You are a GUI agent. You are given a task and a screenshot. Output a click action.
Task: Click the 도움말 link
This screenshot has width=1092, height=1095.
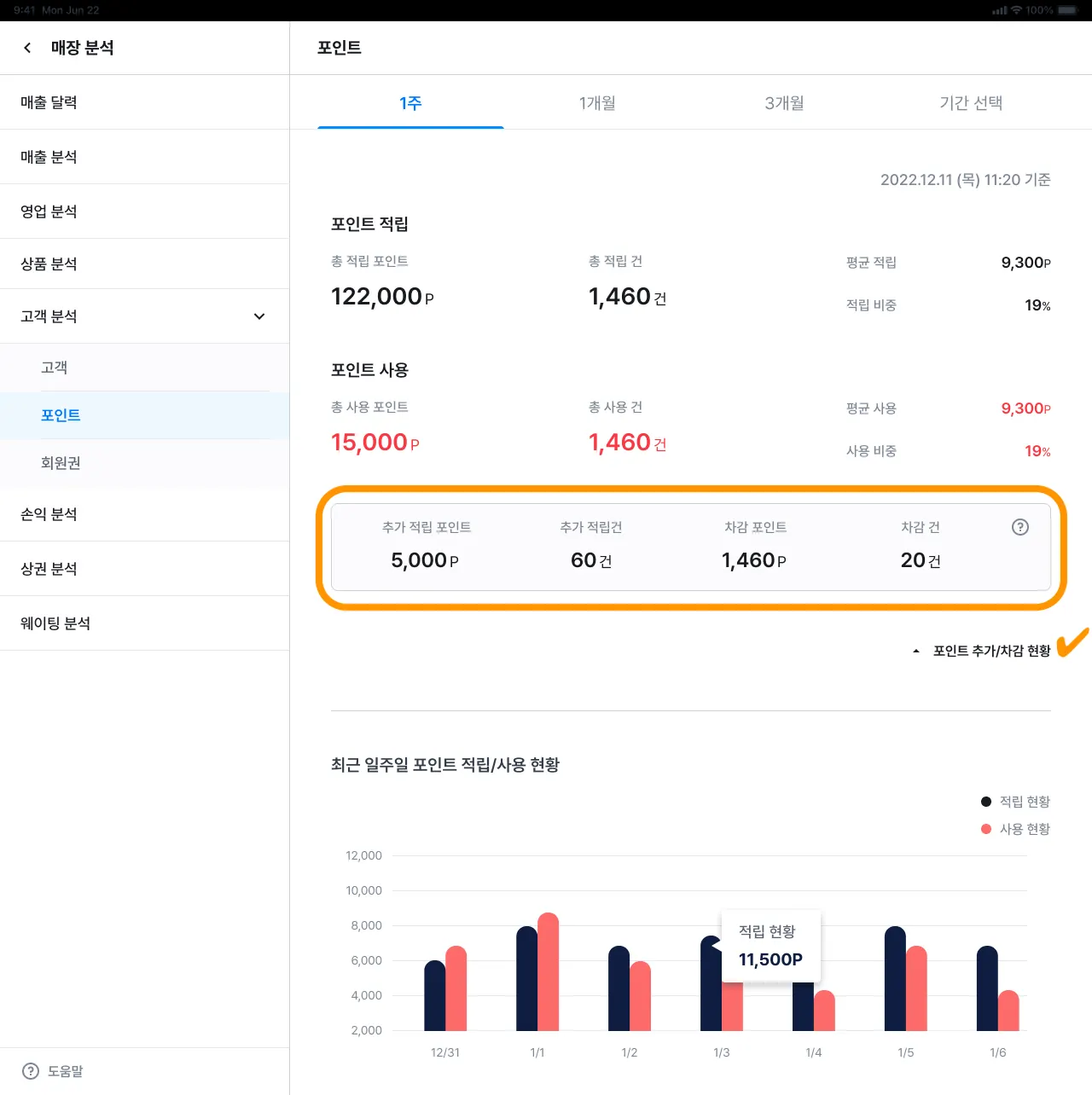65,1071
